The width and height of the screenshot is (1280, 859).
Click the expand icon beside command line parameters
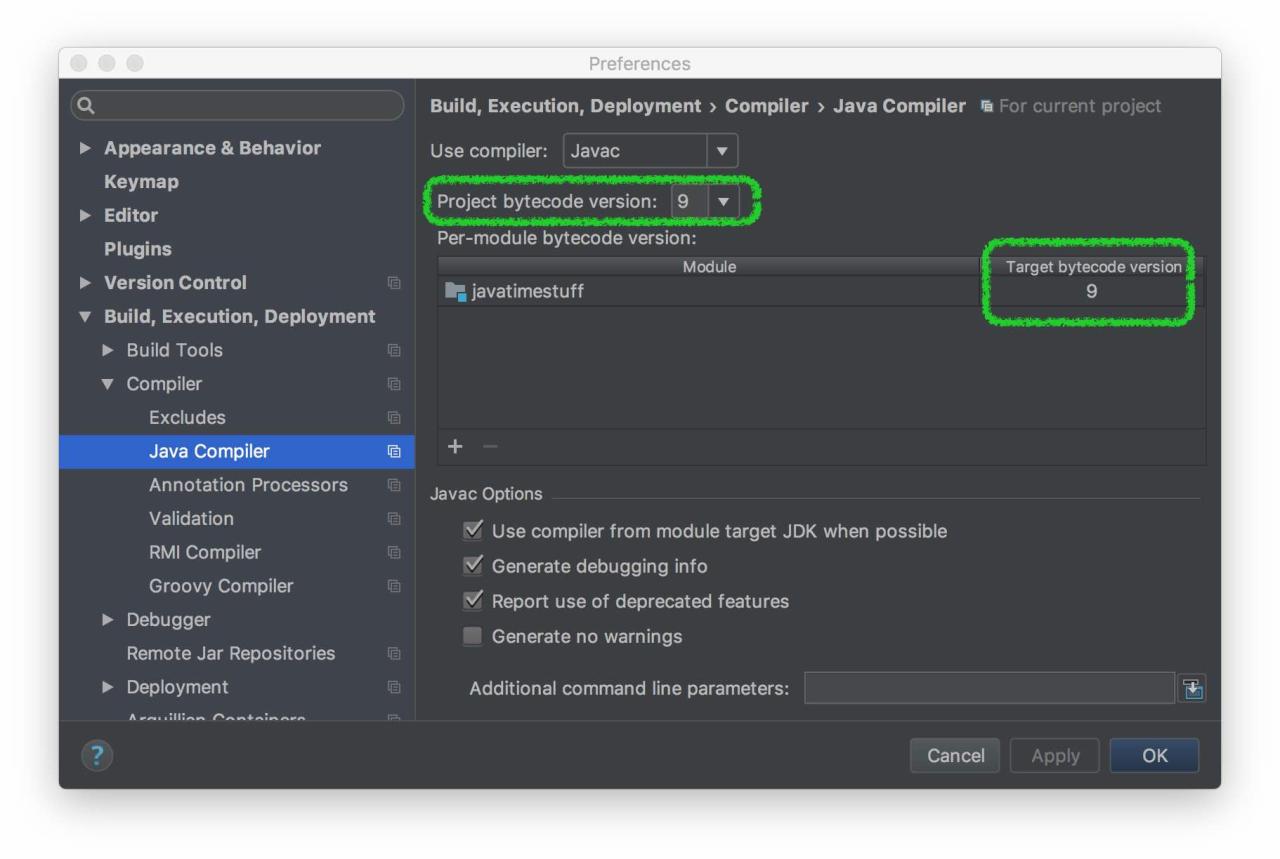tap(1192, 688)
